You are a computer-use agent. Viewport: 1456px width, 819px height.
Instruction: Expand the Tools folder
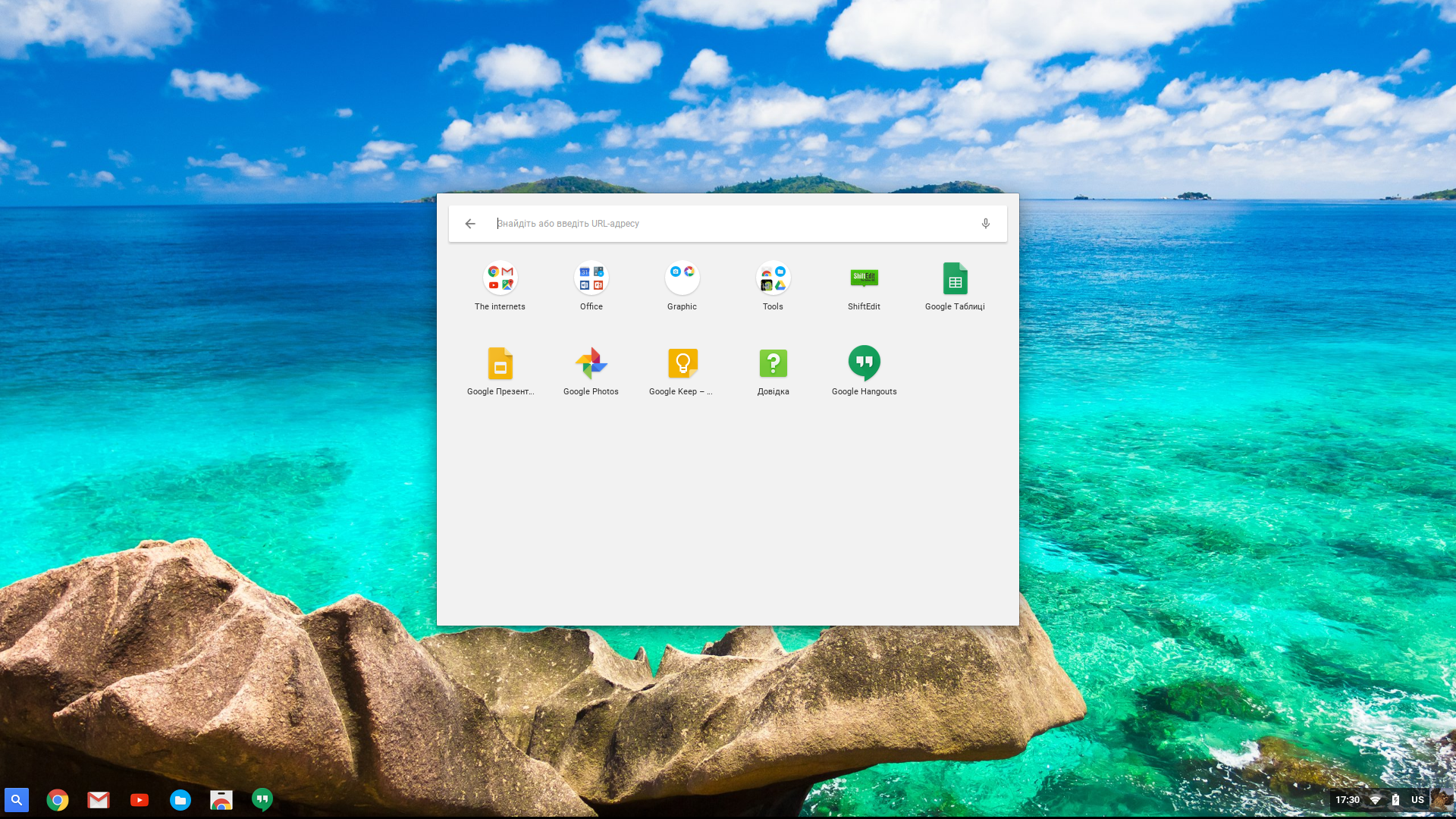tap(773, 279)
